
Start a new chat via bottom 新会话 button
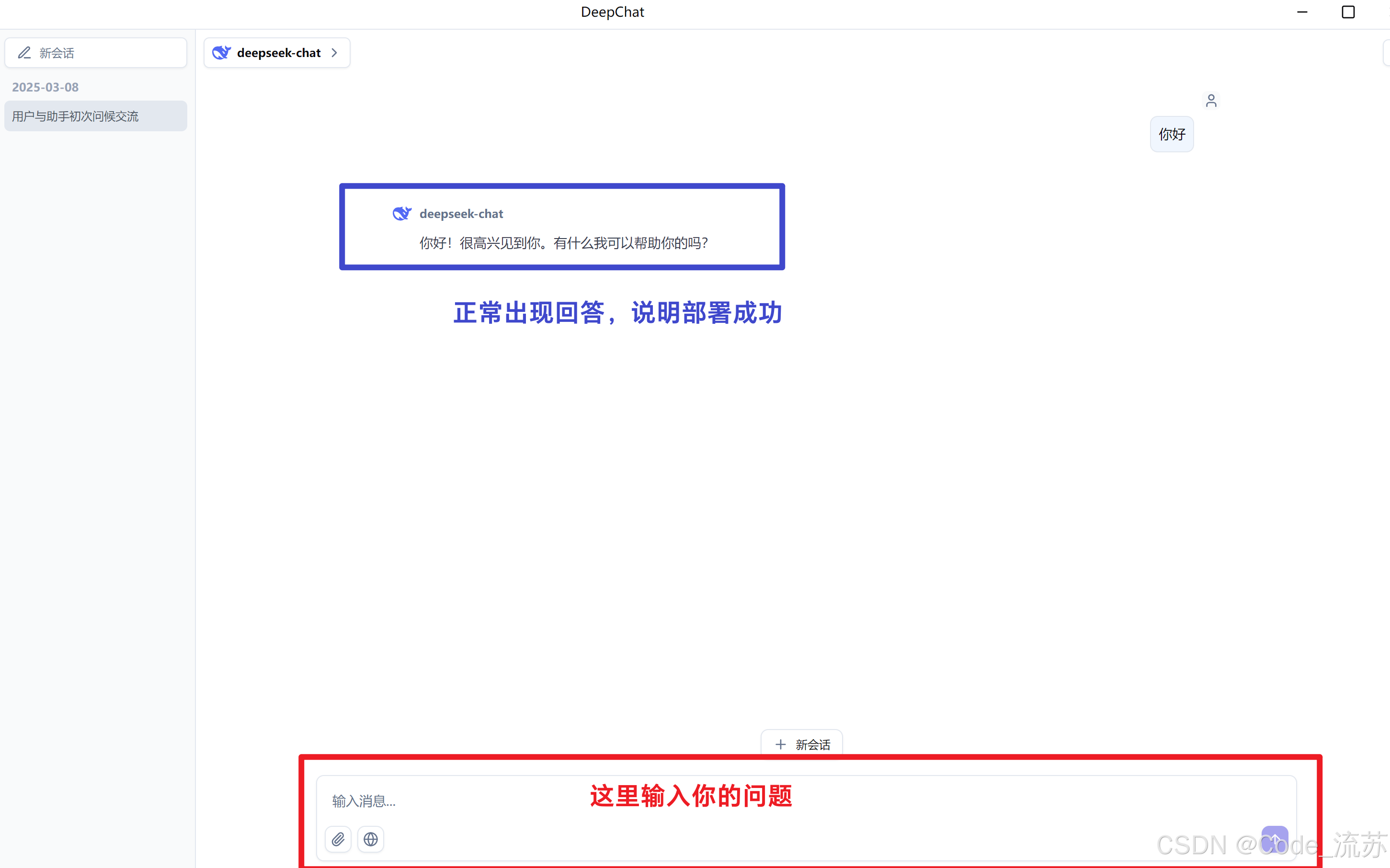[812, 744]
